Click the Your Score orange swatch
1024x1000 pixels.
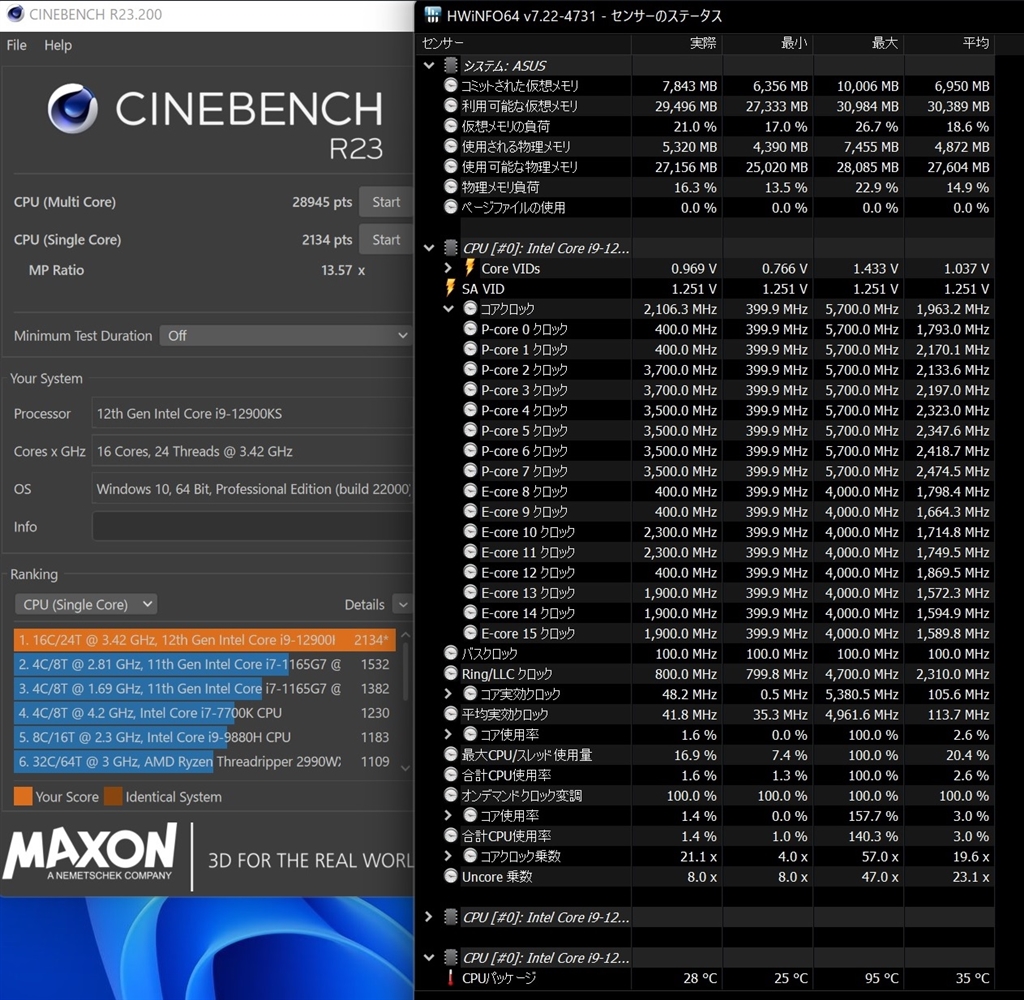[23, 796]
